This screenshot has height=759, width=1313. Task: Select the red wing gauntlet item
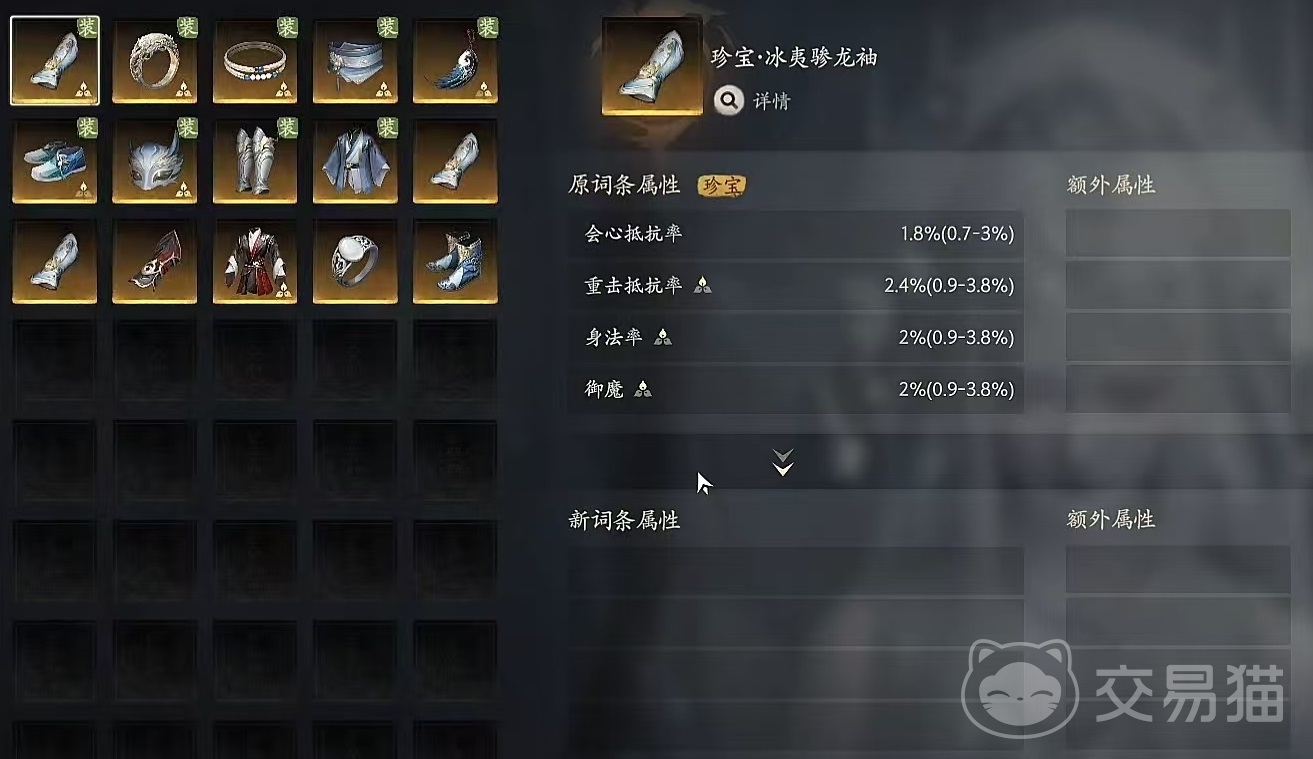[x=155, y=261]
